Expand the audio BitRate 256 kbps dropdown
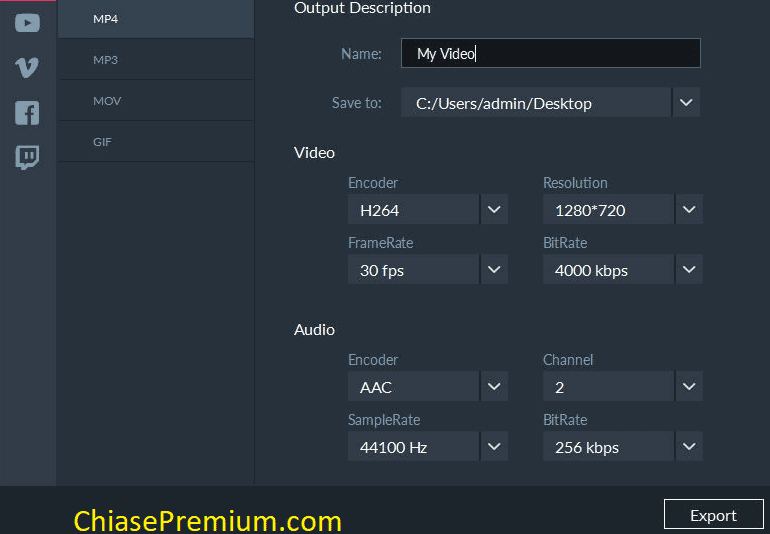Image resolution: width=770 pixels, height=534 pixels. pos(689,447)
